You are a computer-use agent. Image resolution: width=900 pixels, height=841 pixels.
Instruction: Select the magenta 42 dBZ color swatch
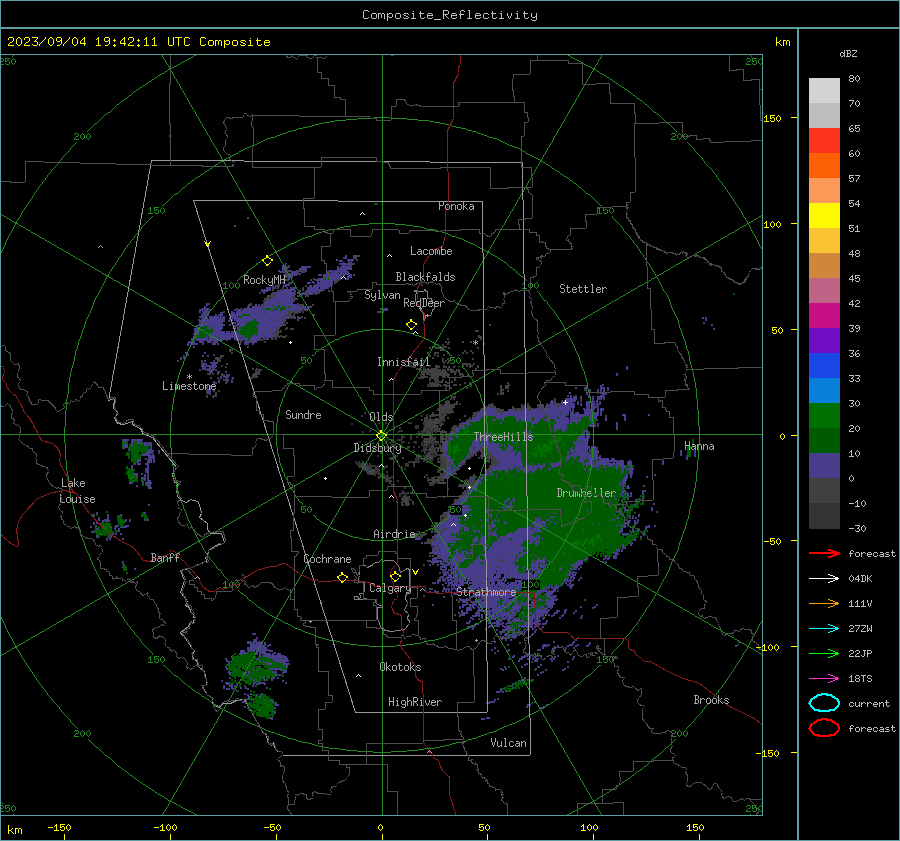click(x=824, y=315)
